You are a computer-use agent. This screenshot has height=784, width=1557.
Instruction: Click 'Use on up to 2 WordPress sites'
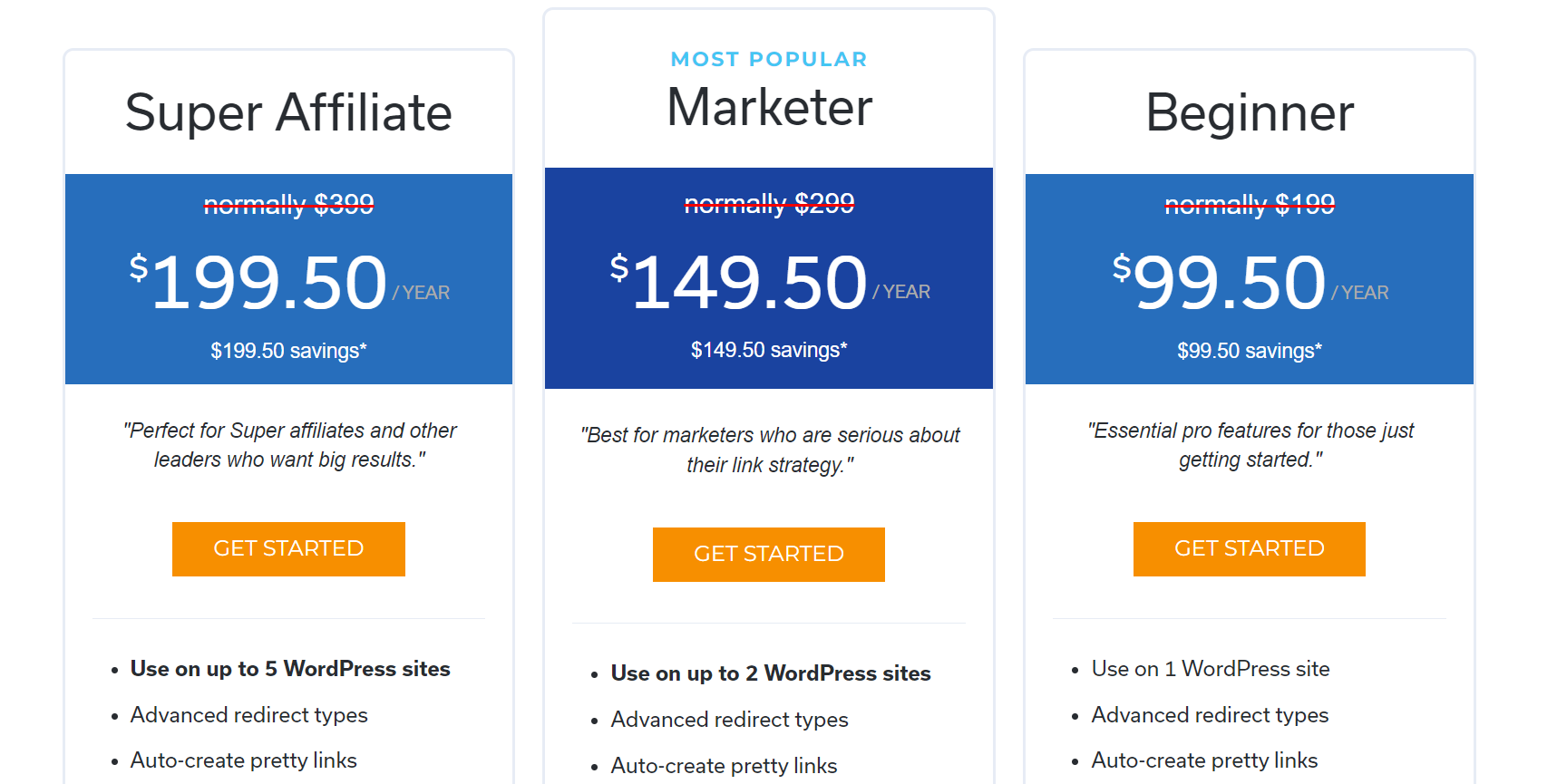click(x=771, y=673)
